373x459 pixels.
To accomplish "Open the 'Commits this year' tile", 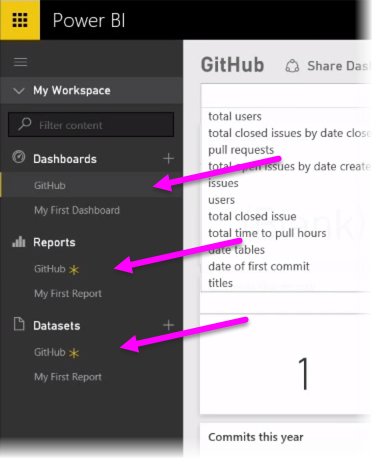I will [x=287, y=440].
